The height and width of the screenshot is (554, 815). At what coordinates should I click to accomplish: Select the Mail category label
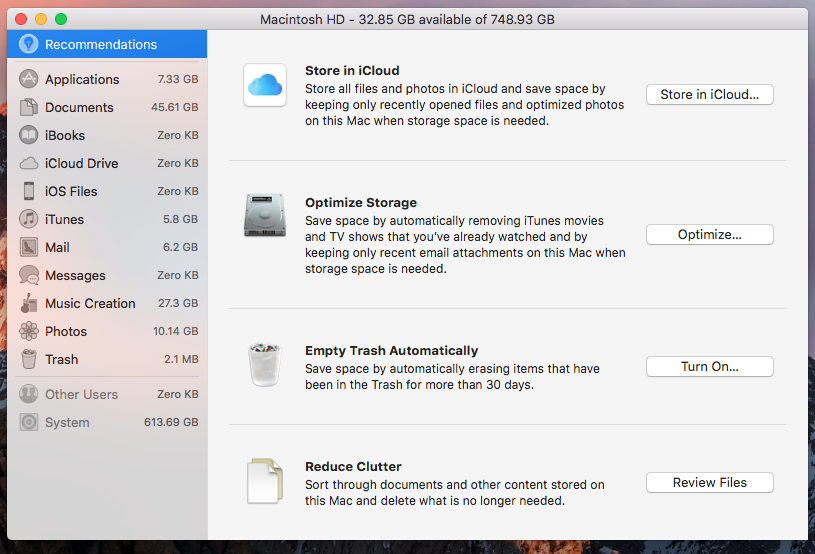pyautogui.click(x=57, y=248)
